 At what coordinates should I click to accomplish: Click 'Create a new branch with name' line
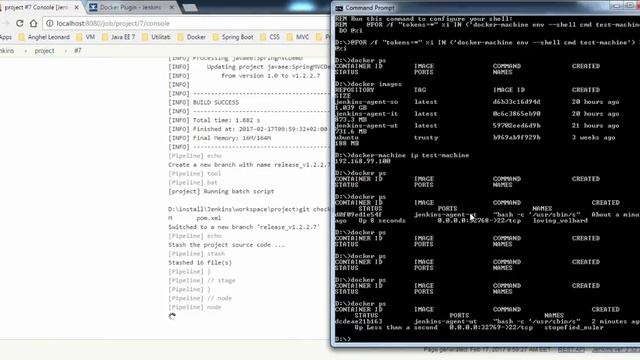tap(249, 165)
